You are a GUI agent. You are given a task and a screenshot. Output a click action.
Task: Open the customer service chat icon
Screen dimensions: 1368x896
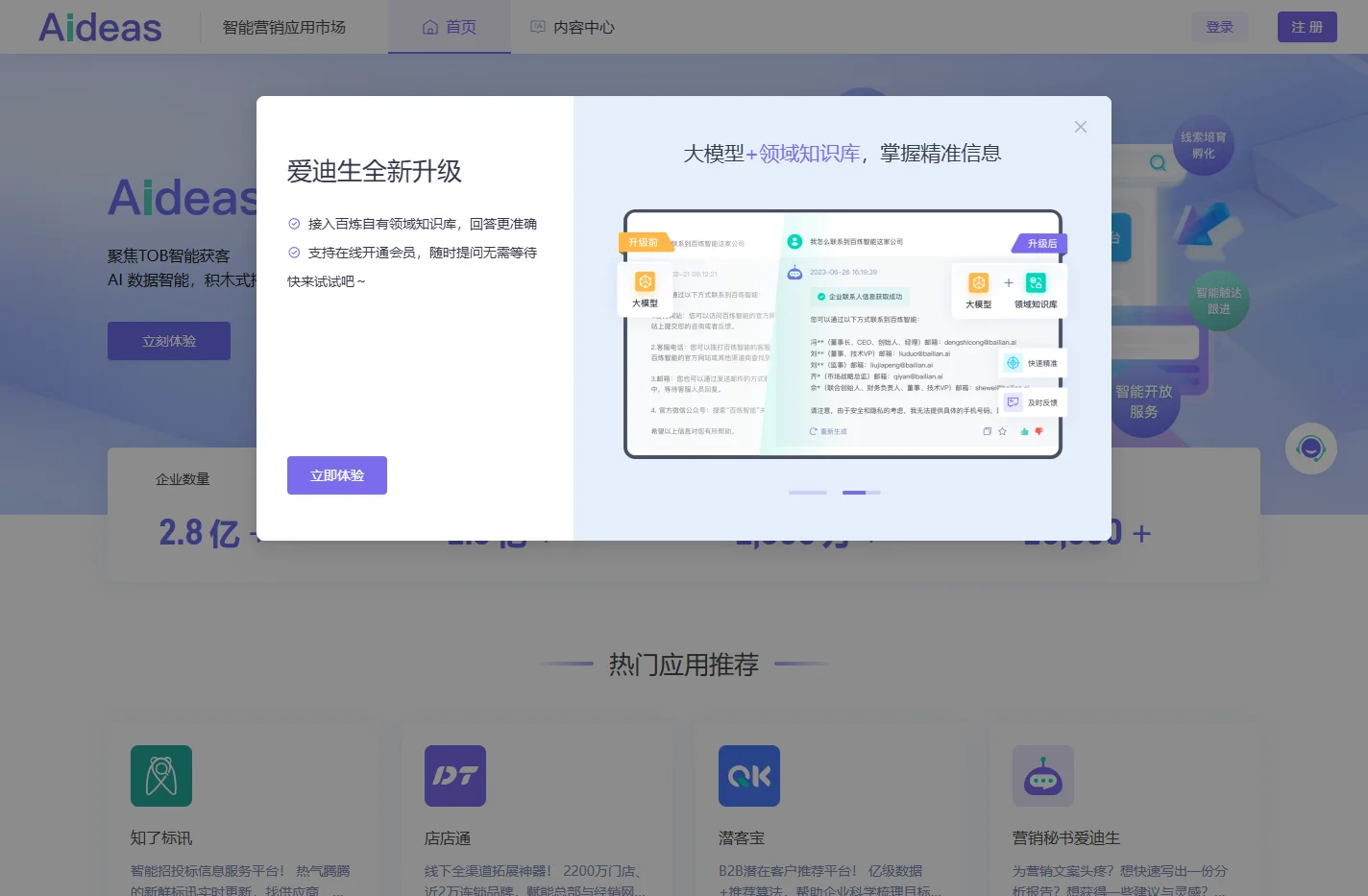[1311, 448]
